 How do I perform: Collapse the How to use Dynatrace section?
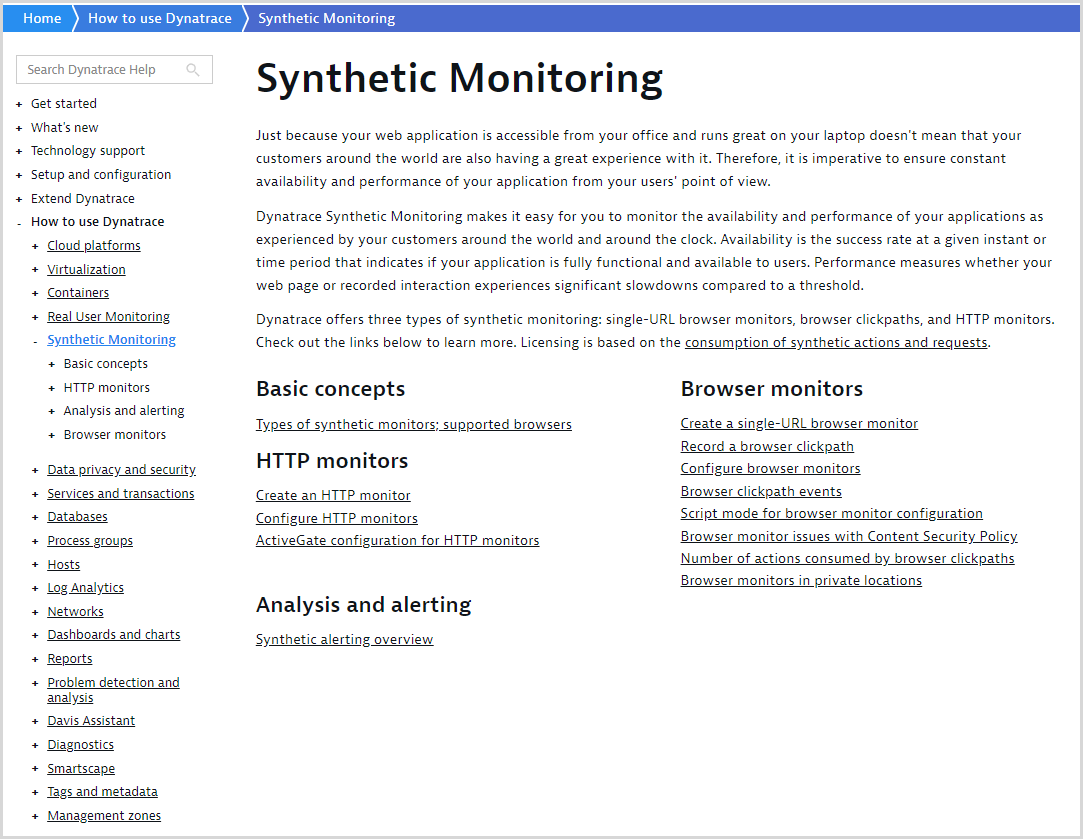tap(19, 223)
